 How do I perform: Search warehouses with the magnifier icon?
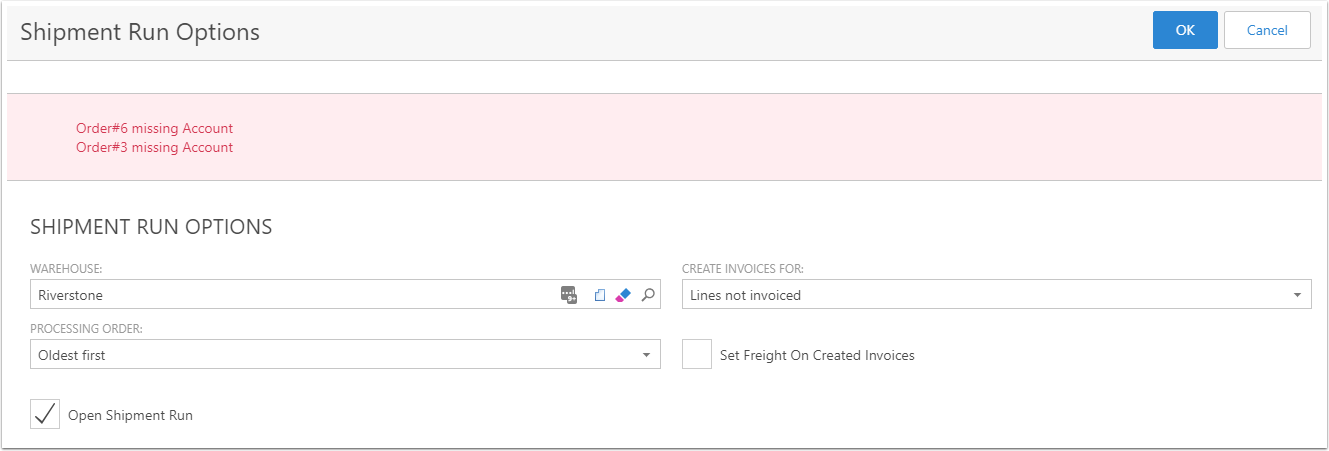(x=648, y=295)
